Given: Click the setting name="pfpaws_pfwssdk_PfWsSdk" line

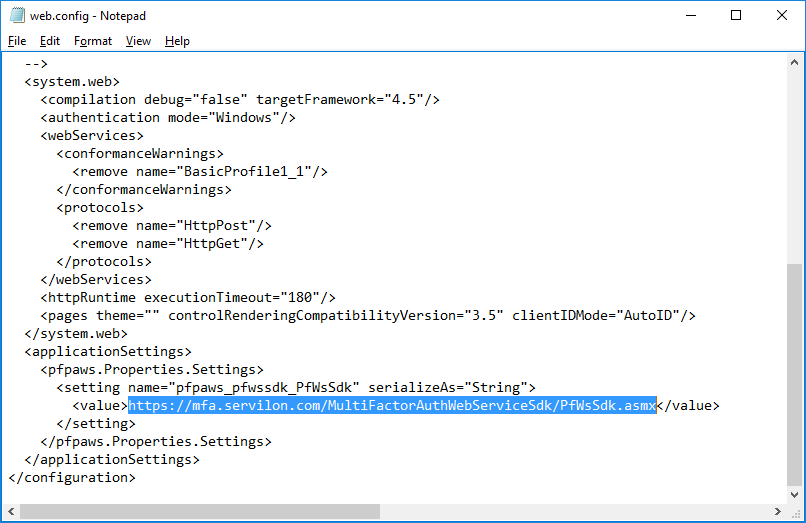Looking at the screenshot, I should click(296, 387).
